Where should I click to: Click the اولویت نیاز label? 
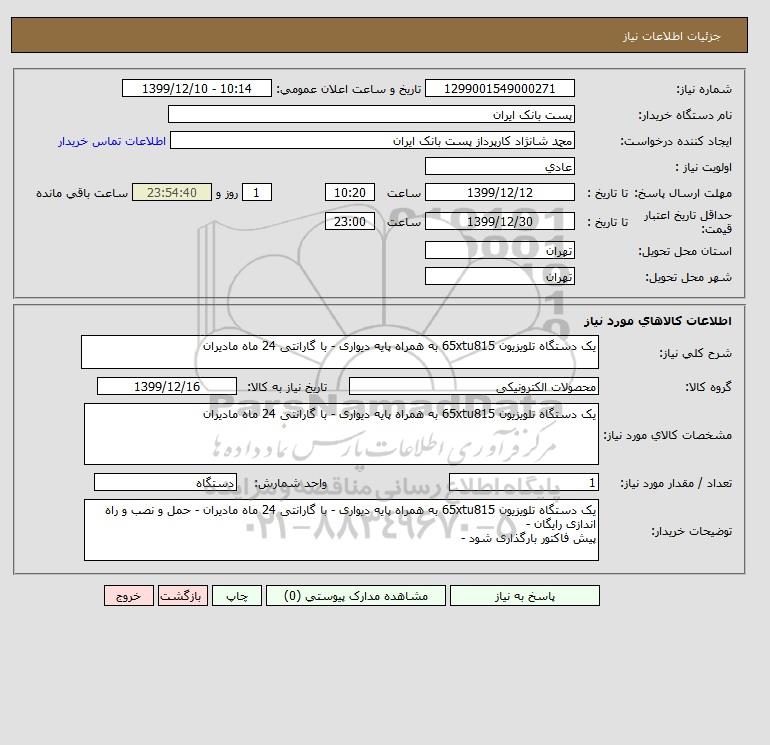coord(703,167)
